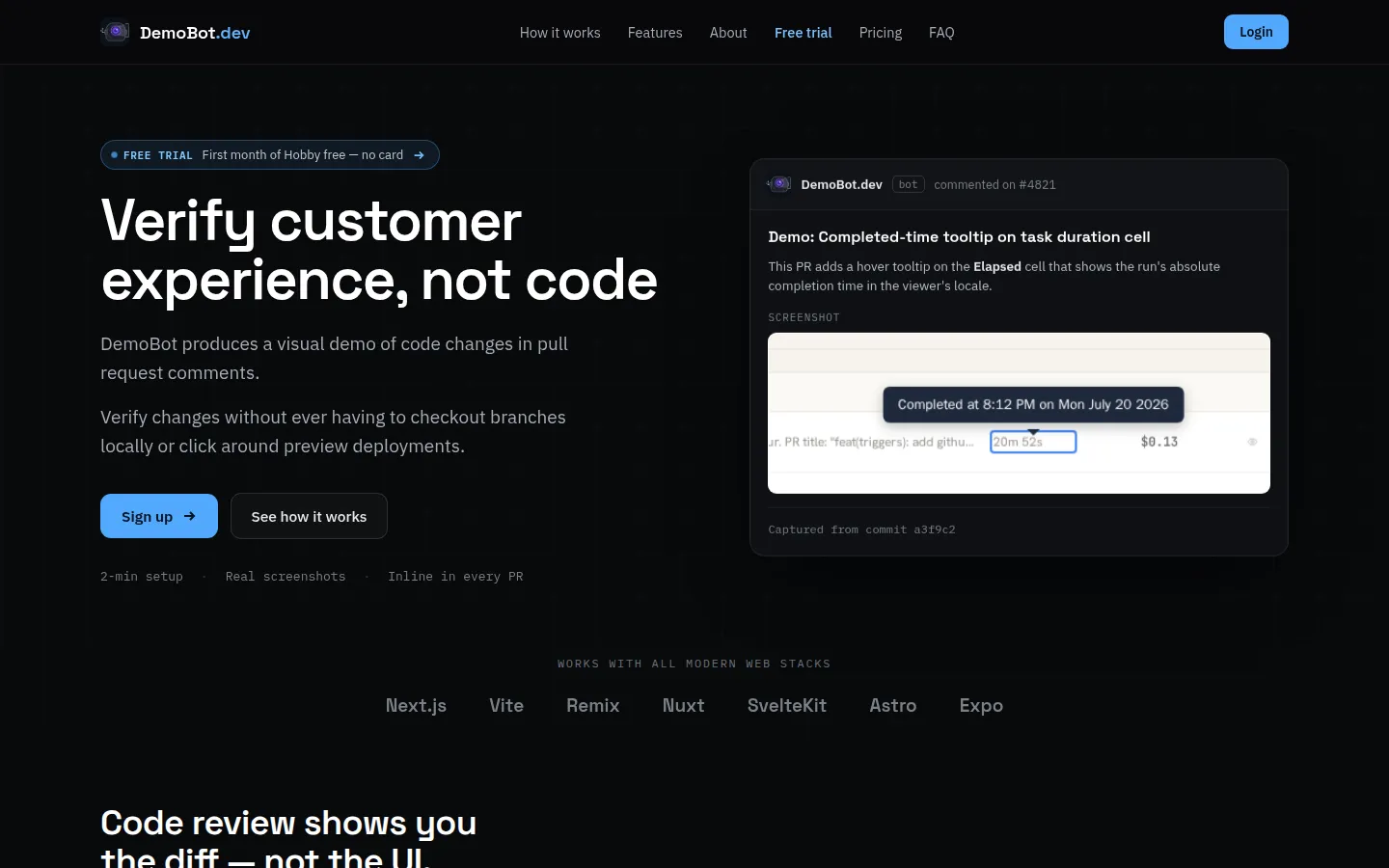Click the Inline in every PR text
The width and height of the screenshot is (1389, 868).
[x=455, y=577]
